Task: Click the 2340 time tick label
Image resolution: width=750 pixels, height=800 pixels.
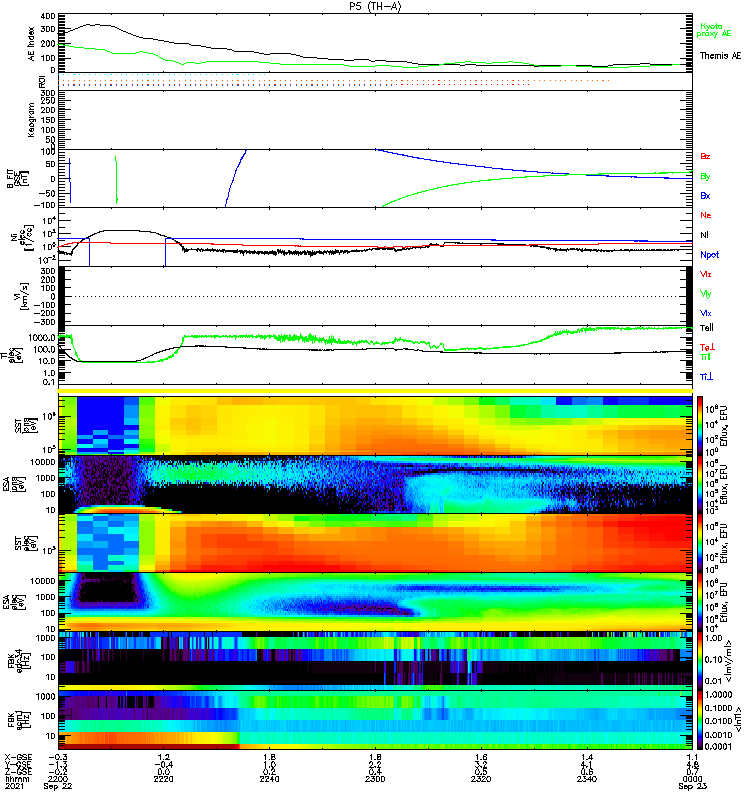Action: 587,779
